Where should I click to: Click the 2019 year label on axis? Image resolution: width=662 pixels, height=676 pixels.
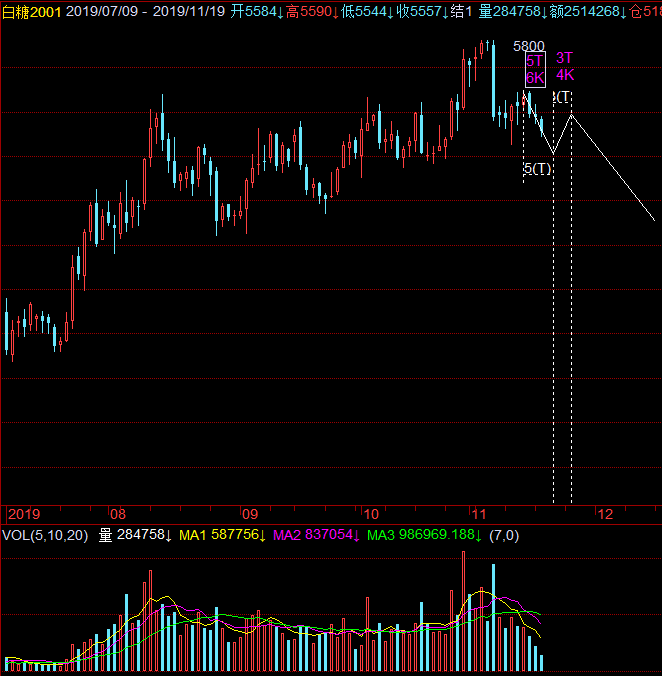22,513
